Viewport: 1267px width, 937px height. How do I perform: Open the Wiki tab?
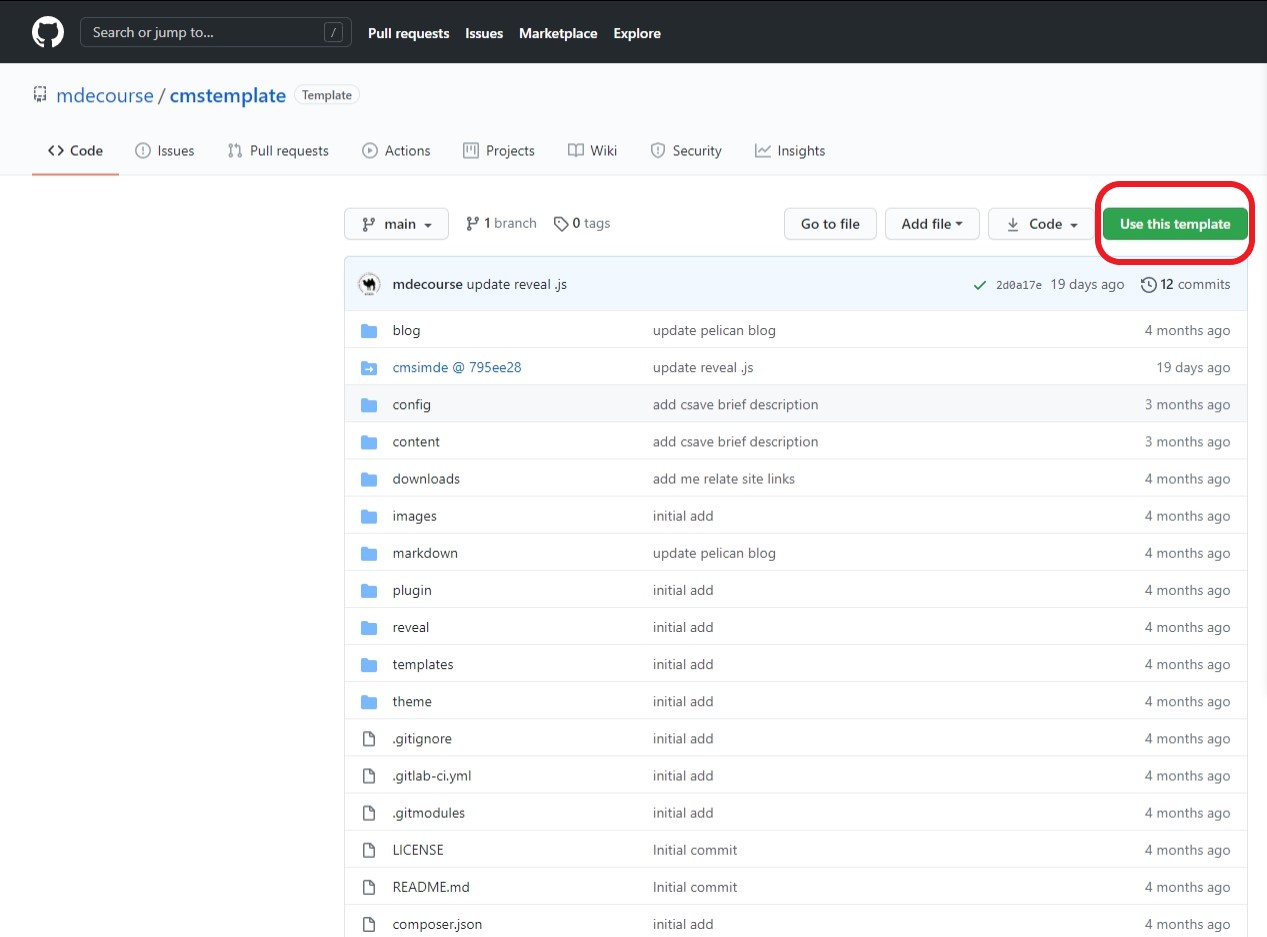coord(592,151)
